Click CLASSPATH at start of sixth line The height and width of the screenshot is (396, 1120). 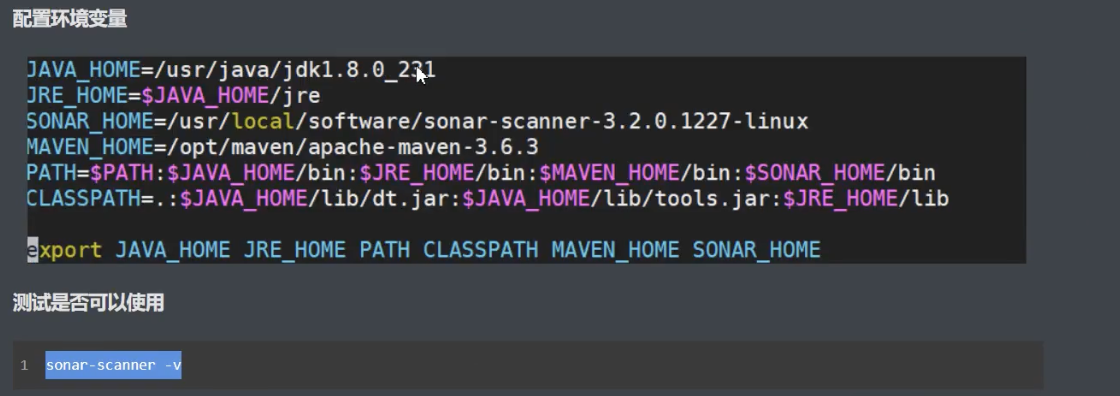[84, 199]
